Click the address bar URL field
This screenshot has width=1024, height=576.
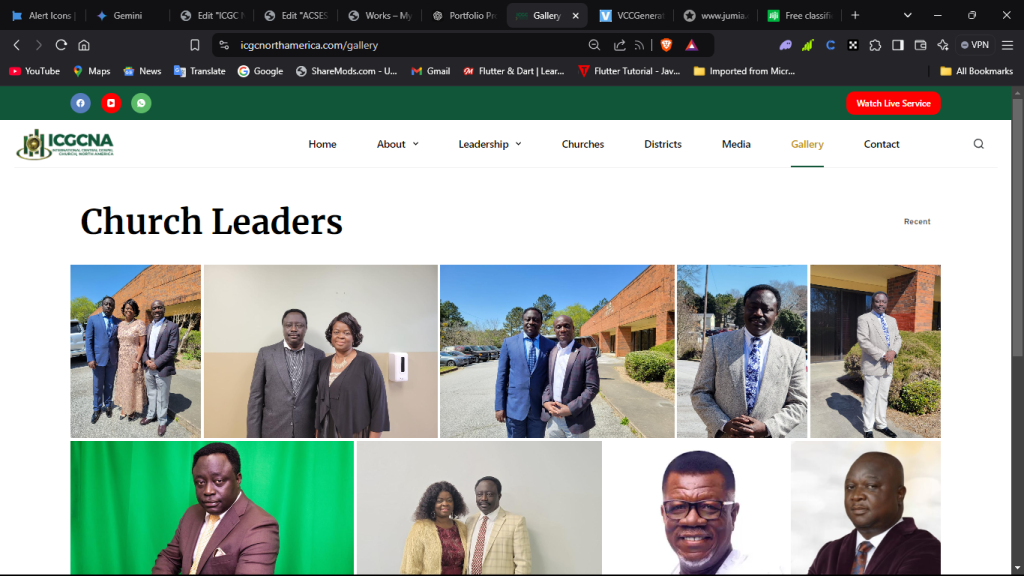coord(400,45)
